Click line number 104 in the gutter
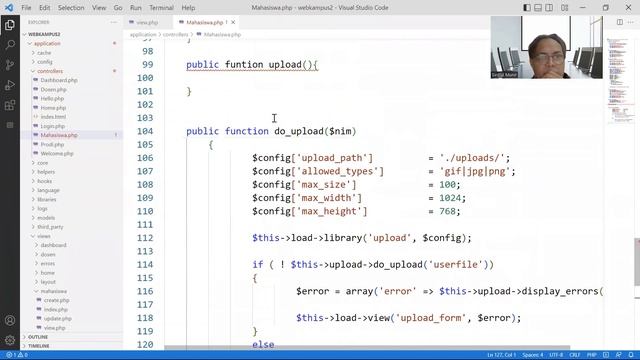 145,131
